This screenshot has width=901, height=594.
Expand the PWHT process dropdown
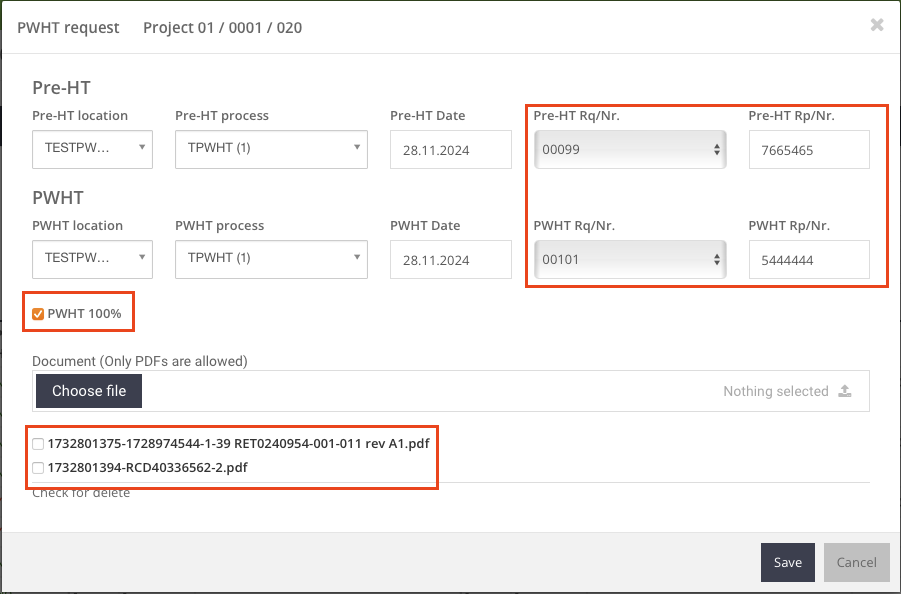click(x=271, y=259)
